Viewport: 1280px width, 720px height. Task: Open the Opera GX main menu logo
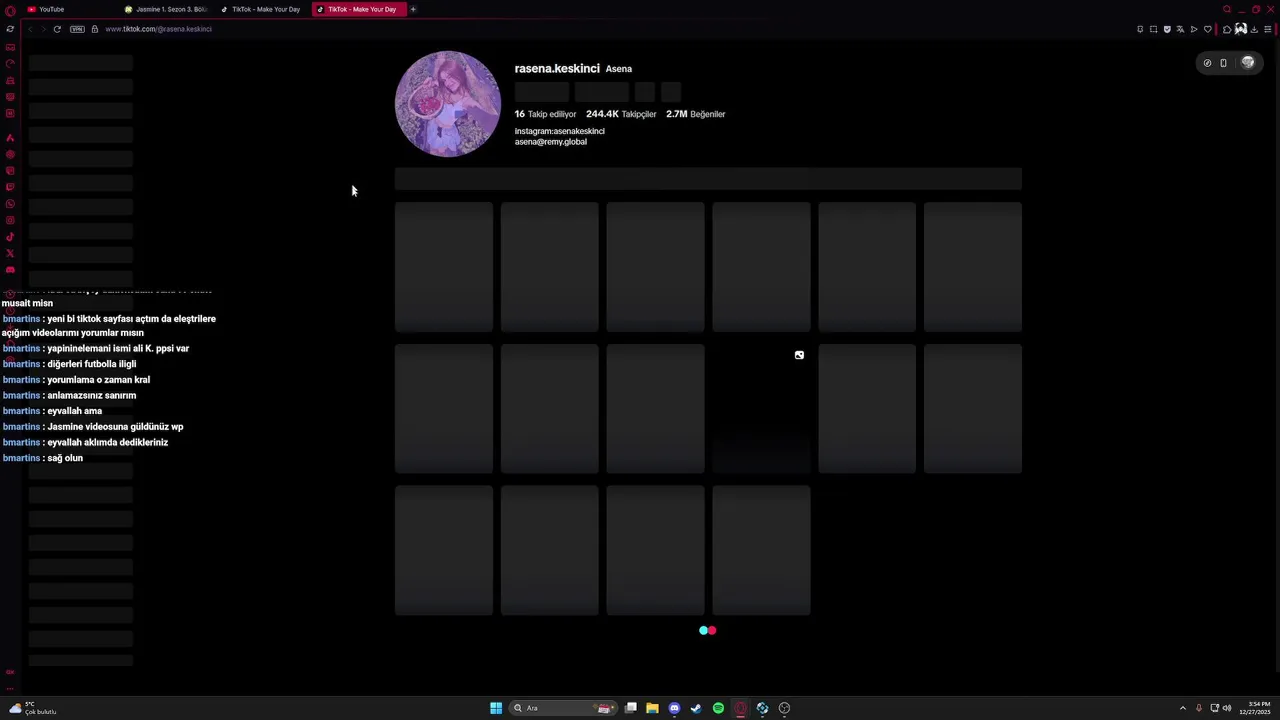coord(10,10)
